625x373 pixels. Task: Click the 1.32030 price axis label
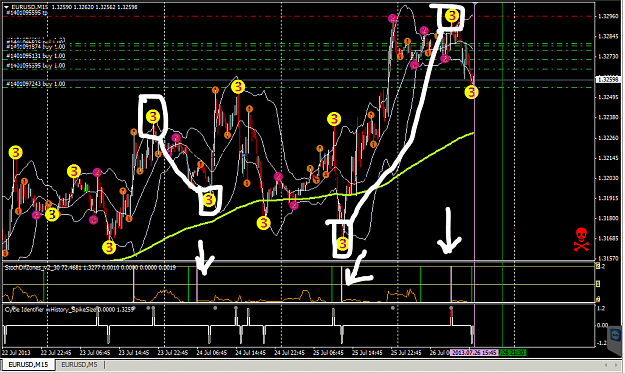pyautogui.click(x=608, y=178)
